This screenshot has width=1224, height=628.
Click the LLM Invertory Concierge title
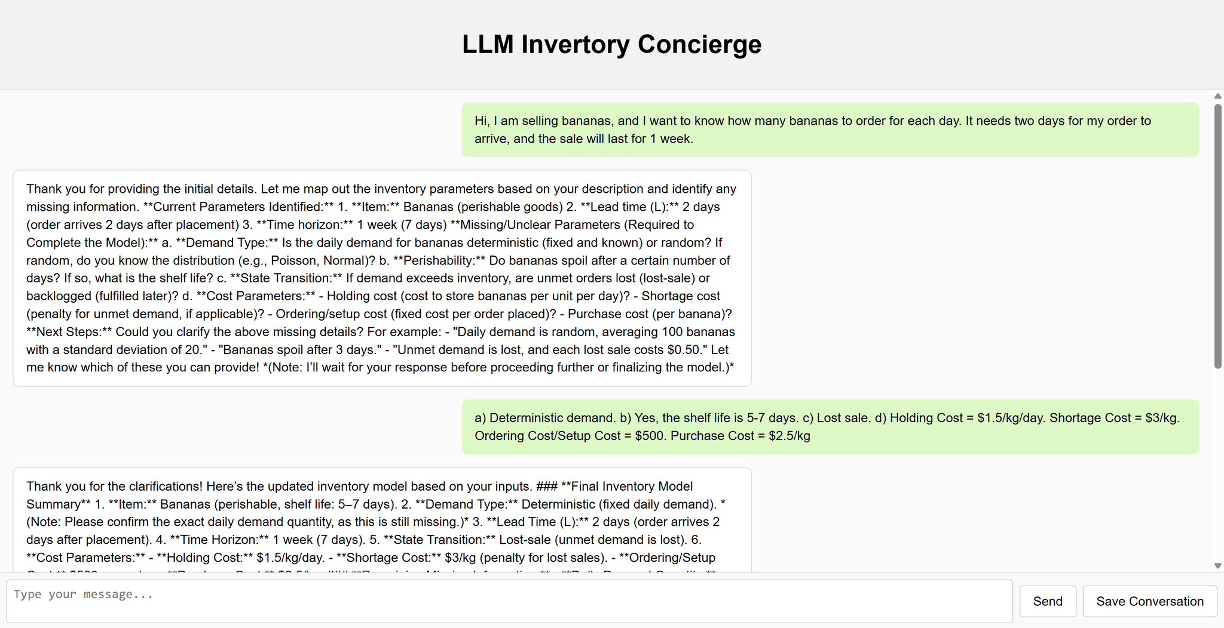(611, 44)
